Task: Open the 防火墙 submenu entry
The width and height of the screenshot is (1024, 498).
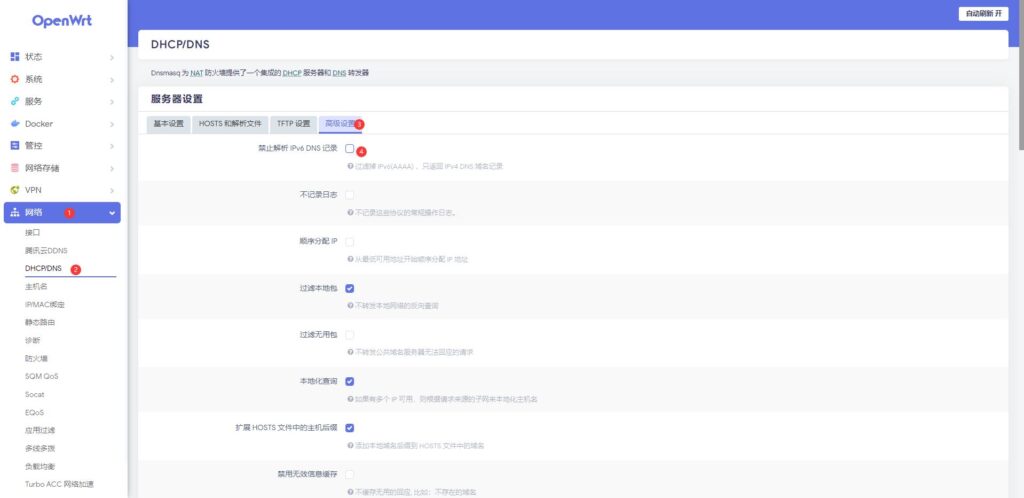Action: [36, 358]
